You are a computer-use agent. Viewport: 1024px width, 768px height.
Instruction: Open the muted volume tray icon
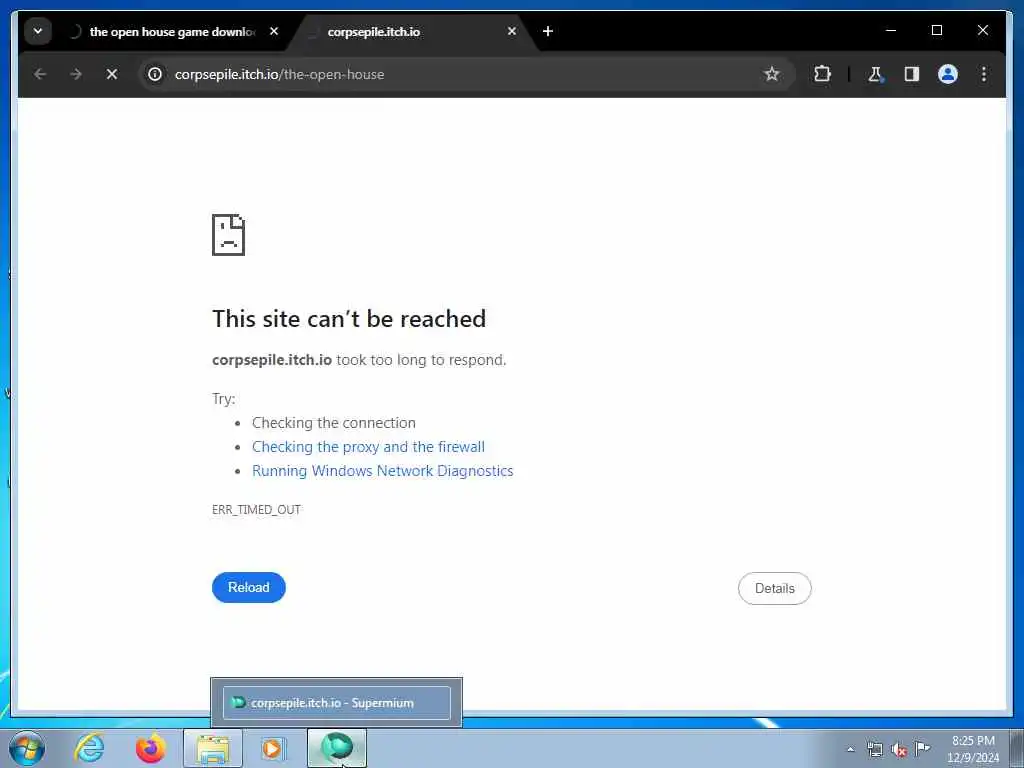(x=899, y=749)
